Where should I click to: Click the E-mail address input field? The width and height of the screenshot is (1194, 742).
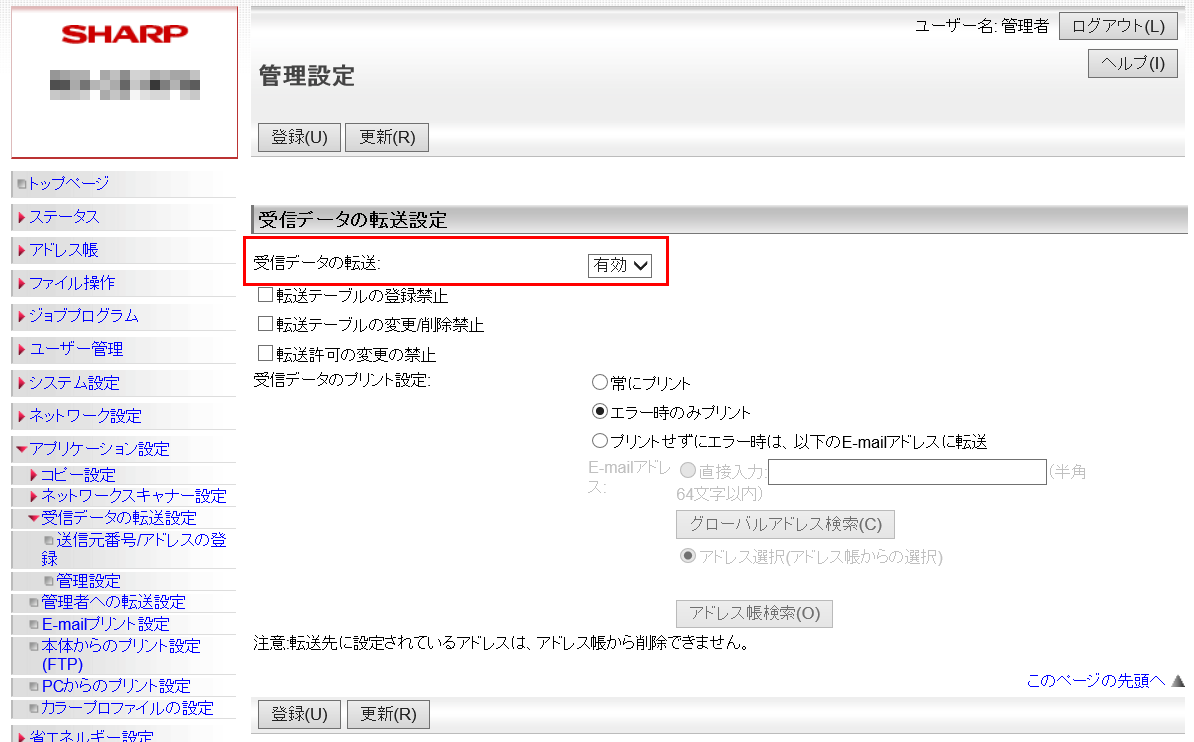click(907, 472)
